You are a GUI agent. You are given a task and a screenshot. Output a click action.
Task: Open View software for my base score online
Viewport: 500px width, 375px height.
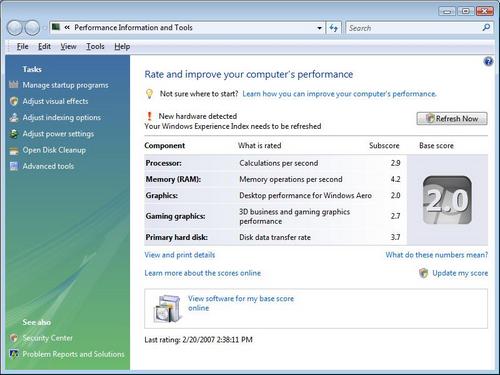click(x=241, y=303)
